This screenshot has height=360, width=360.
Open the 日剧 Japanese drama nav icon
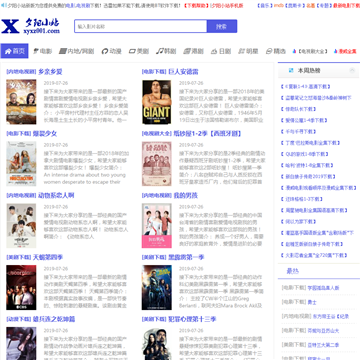214,51
